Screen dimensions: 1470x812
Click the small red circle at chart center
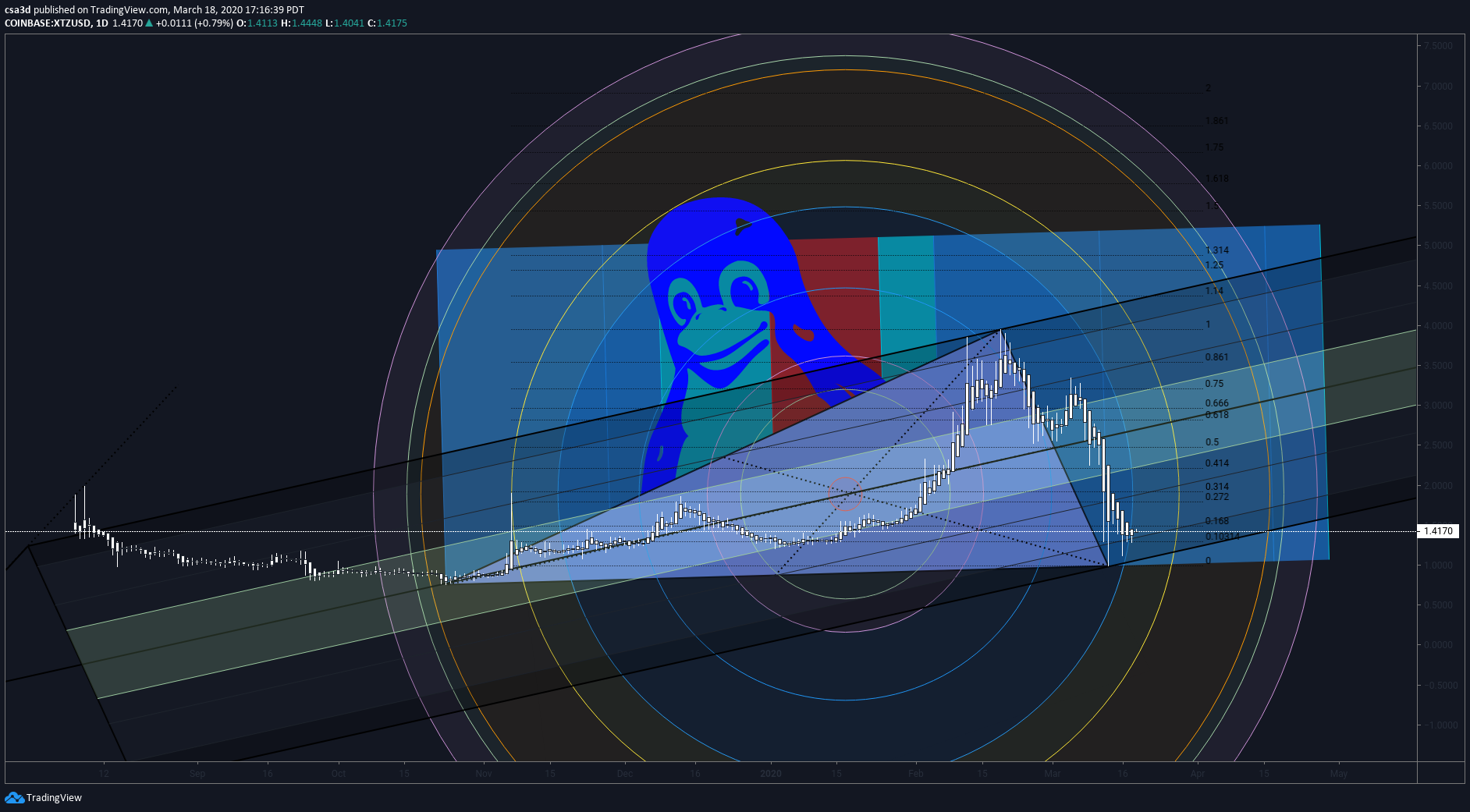[844, 494]
